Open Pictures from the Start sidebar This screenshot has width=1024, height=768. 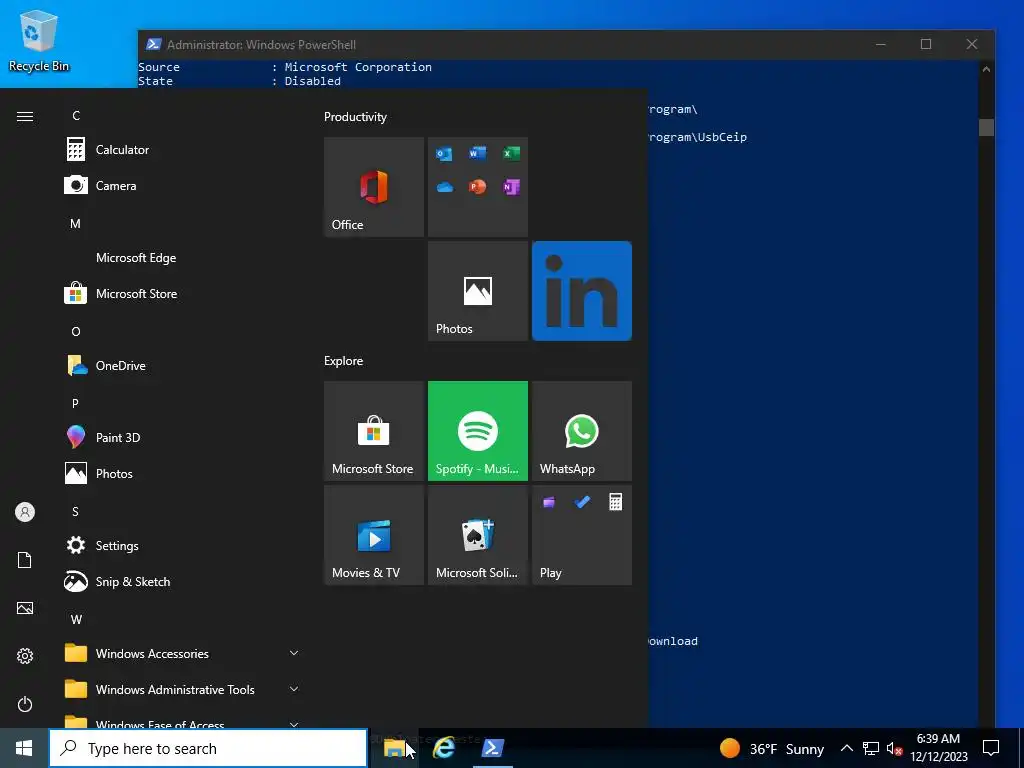pyautogui.click(x=25, y=608)
